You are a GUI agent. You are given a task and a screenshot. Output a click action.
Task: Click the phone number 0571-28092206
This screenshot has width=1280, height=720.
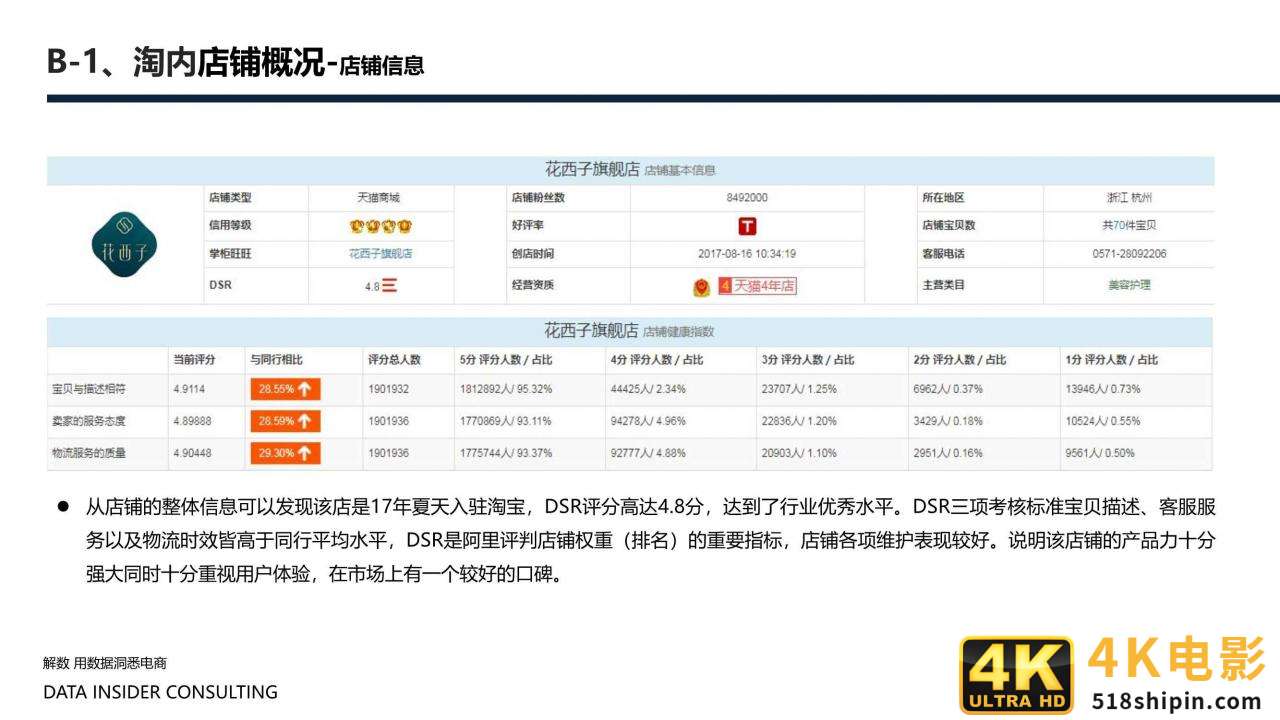coord(1129,254)
